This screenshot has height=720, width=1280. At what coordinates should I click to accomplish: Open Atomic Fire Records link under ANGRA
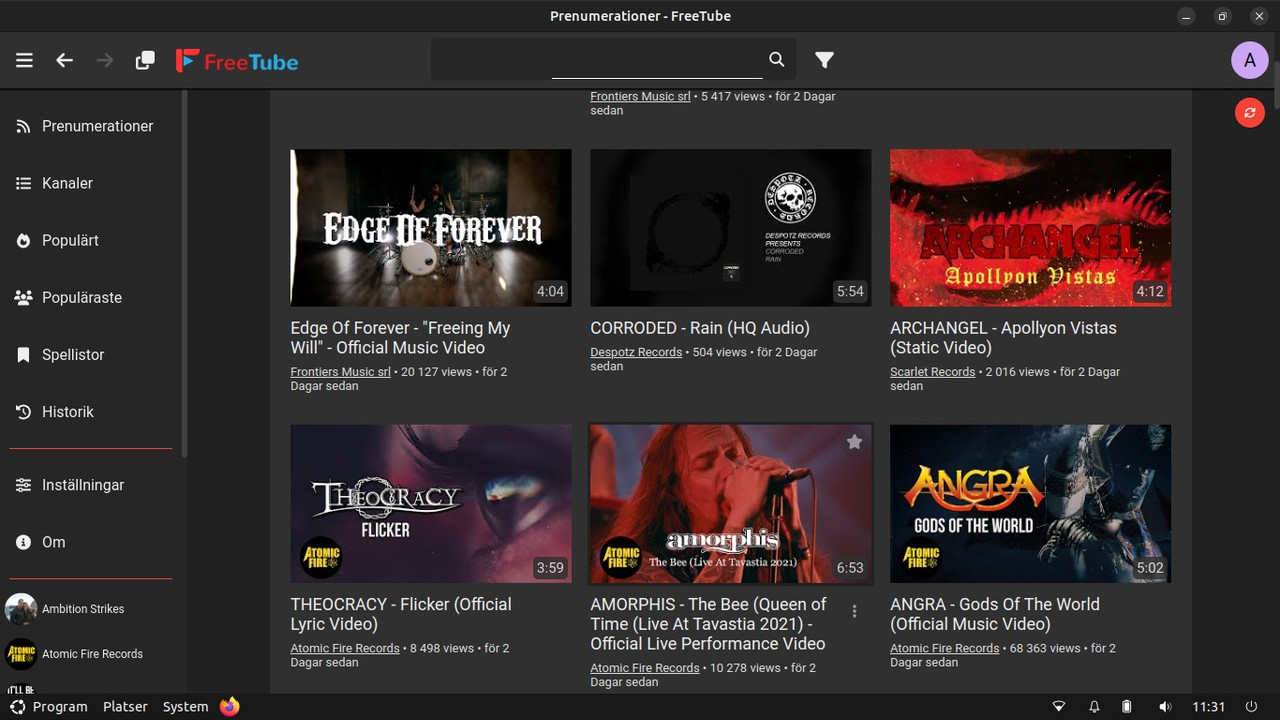945,648
